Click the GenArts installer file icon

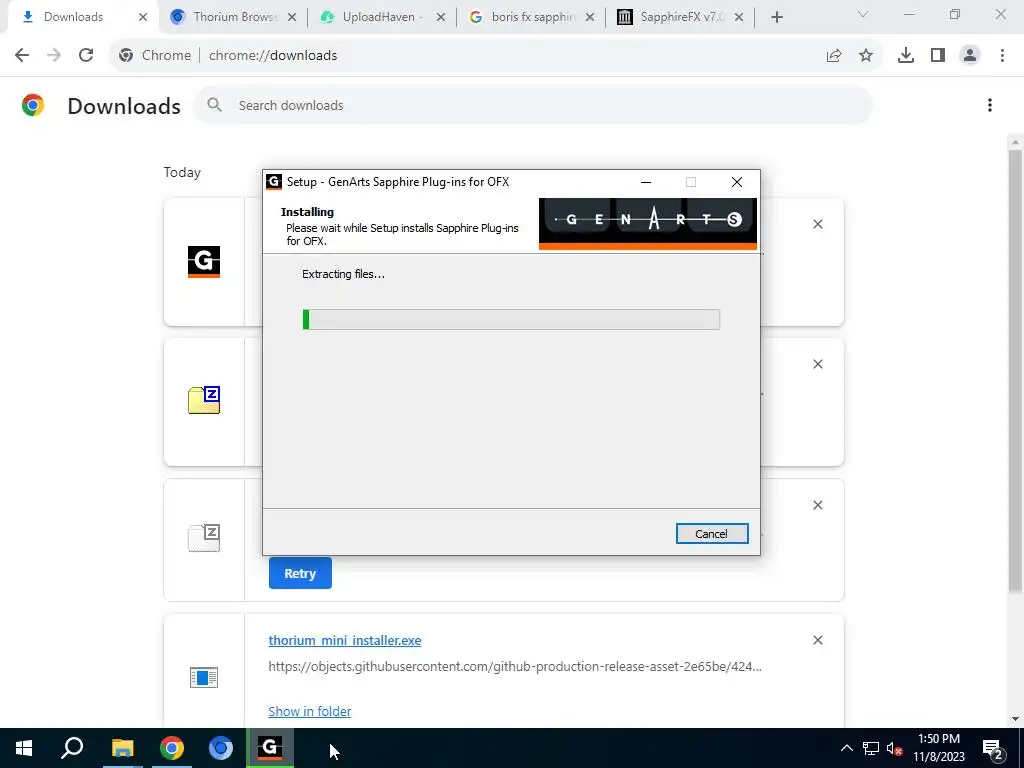click(x=204, y=262)
